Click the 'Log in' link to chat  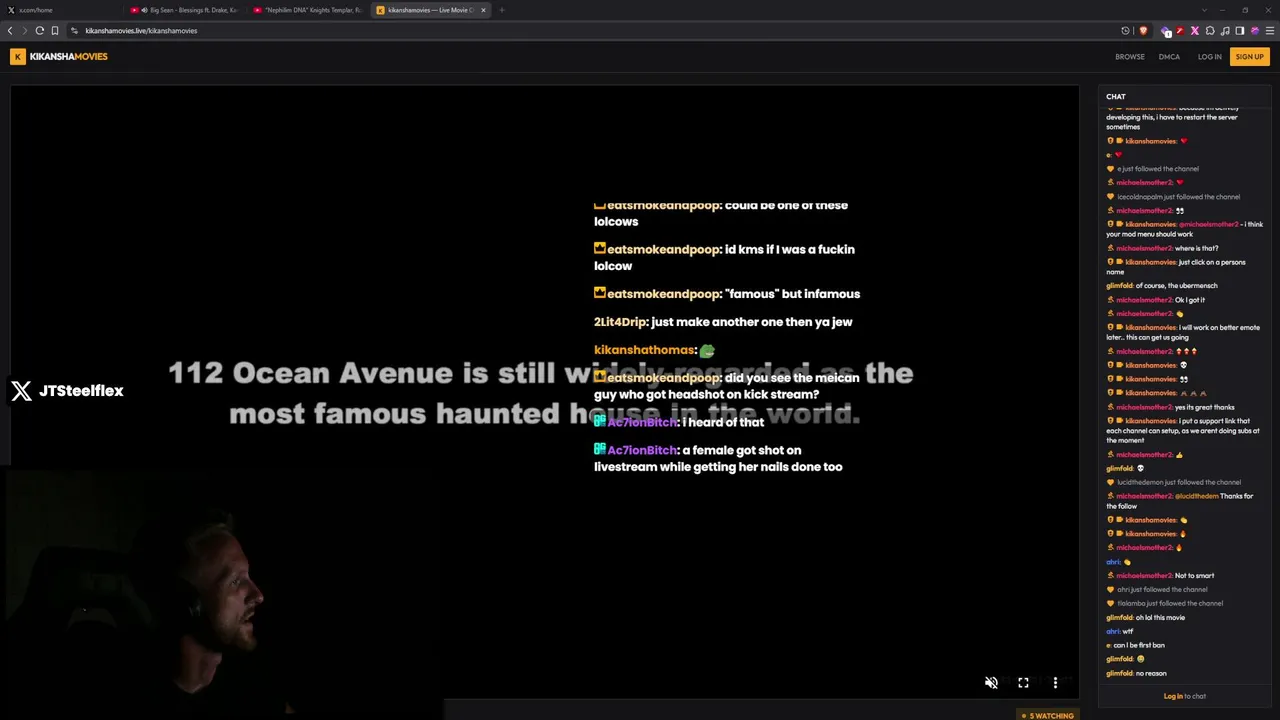tap(1173, 696)
